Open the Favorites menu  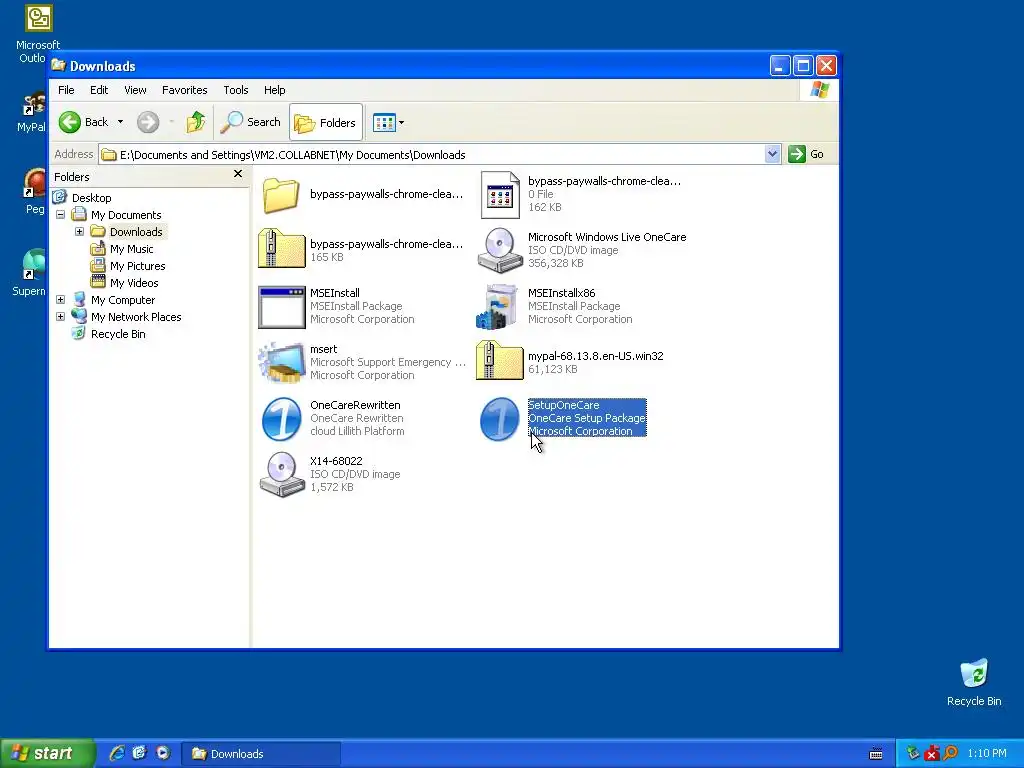tap(184, 90)
